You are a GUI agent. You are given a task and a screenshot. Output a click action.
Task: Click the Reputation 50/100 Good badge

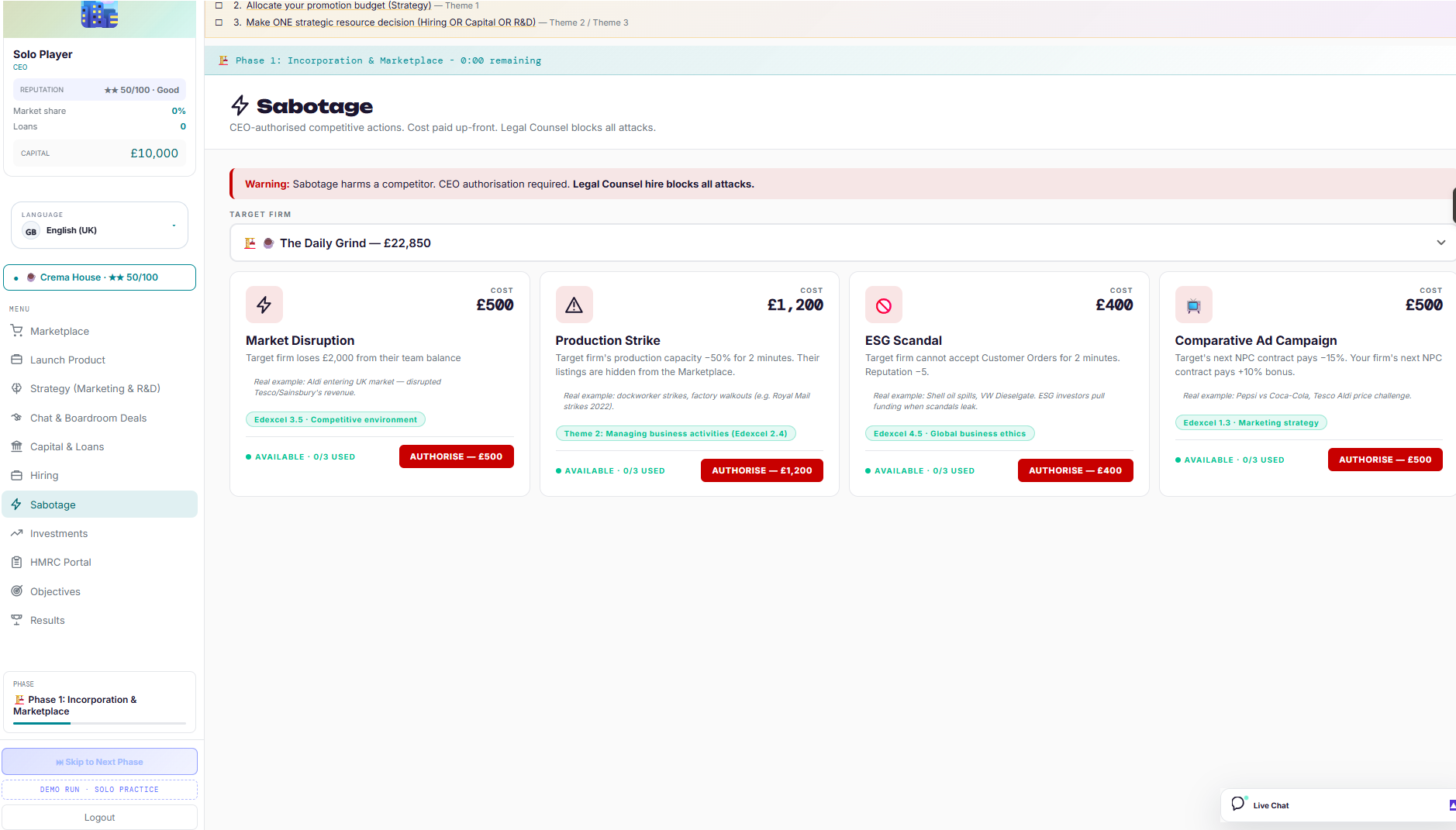tap(99, 90)
